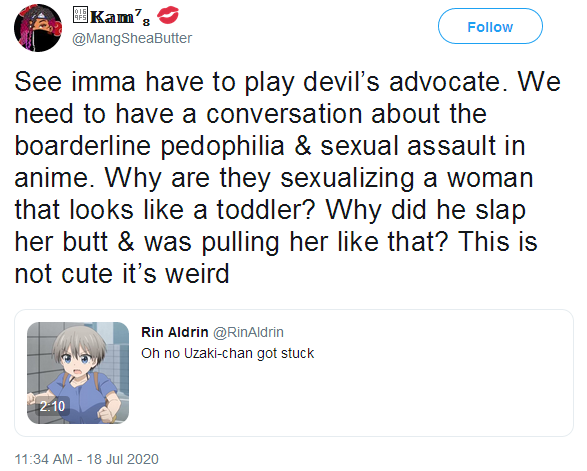Image resolution: width=587 pixels, height=471 pixels.
Task: Click the main tweet text body
Action: click(288, 177)
